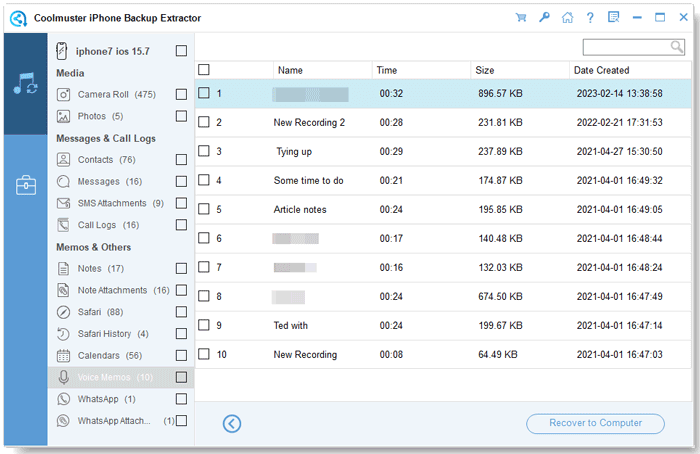Open Calendars (56) category
This screenshot has width=700, height=454.
(x=110, y=356)
